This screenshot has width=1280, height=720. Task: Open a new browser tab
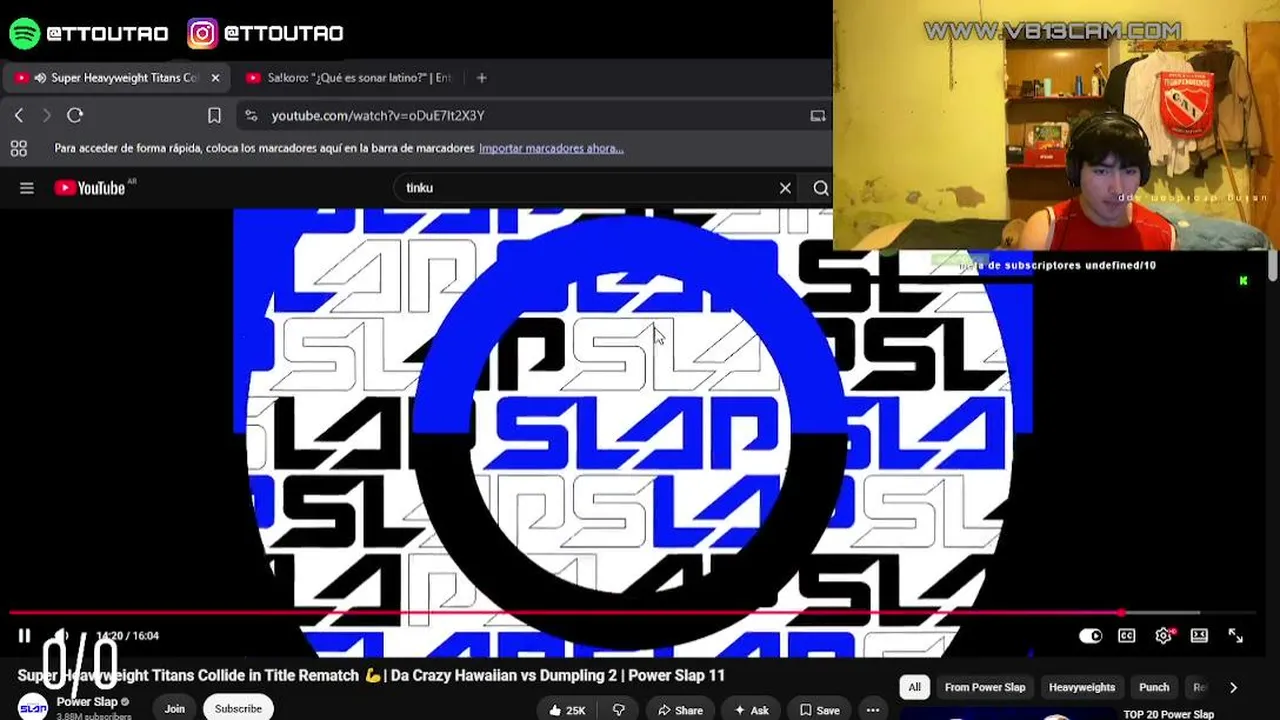pos(482,78)
